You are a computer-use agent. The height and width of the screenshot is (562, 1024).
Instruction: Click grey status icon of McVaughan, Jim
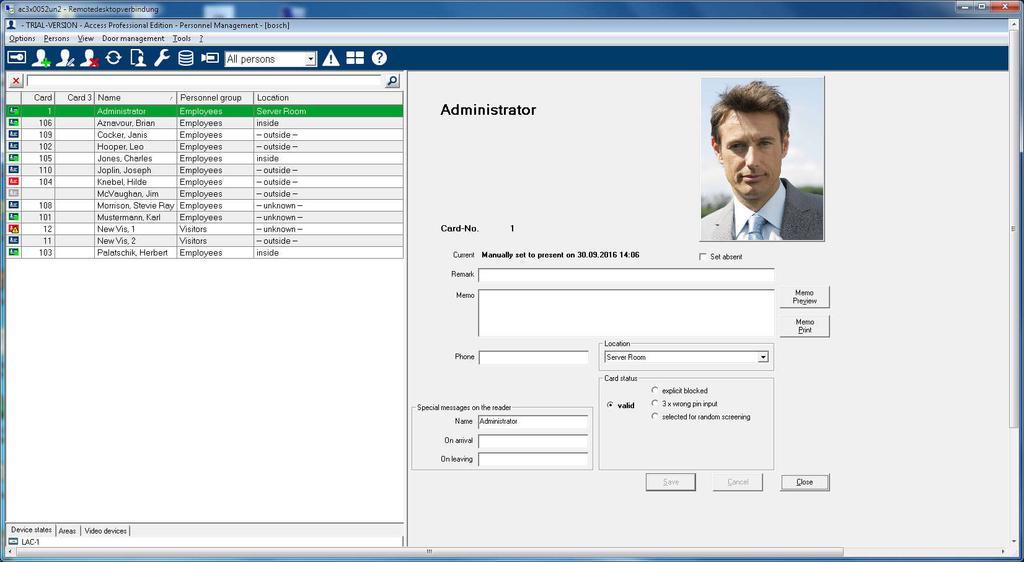[x=13, y=193]
